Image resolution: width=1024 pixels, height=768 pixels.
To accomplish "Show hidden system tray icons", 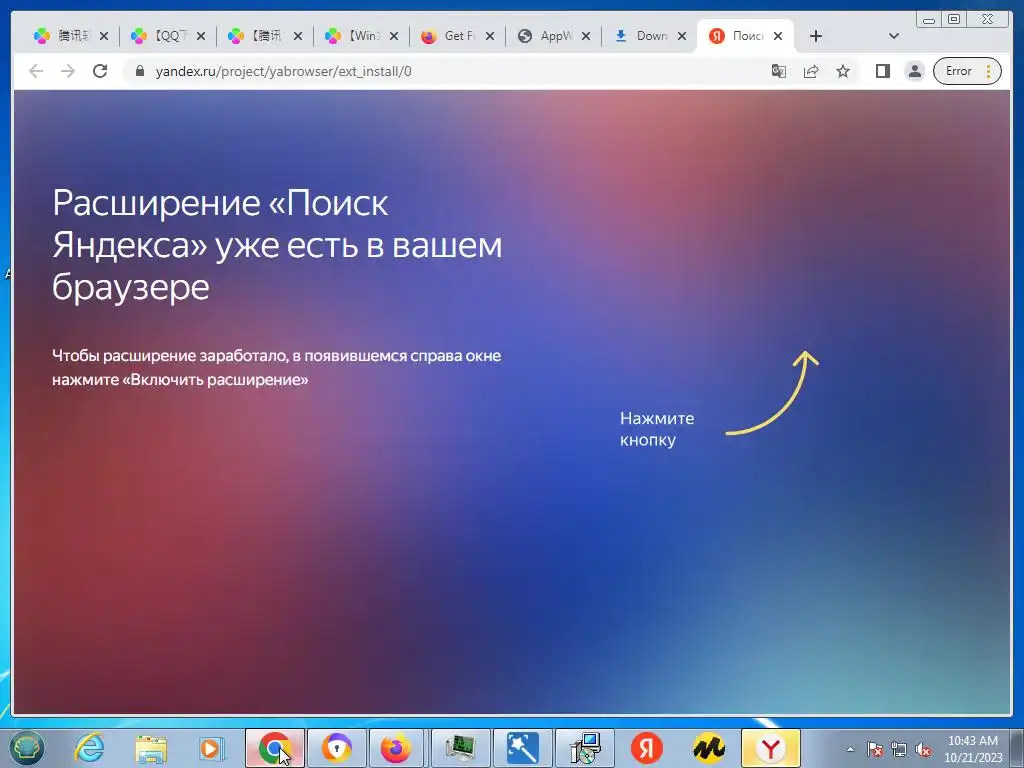I will click(x=850, y=749).
